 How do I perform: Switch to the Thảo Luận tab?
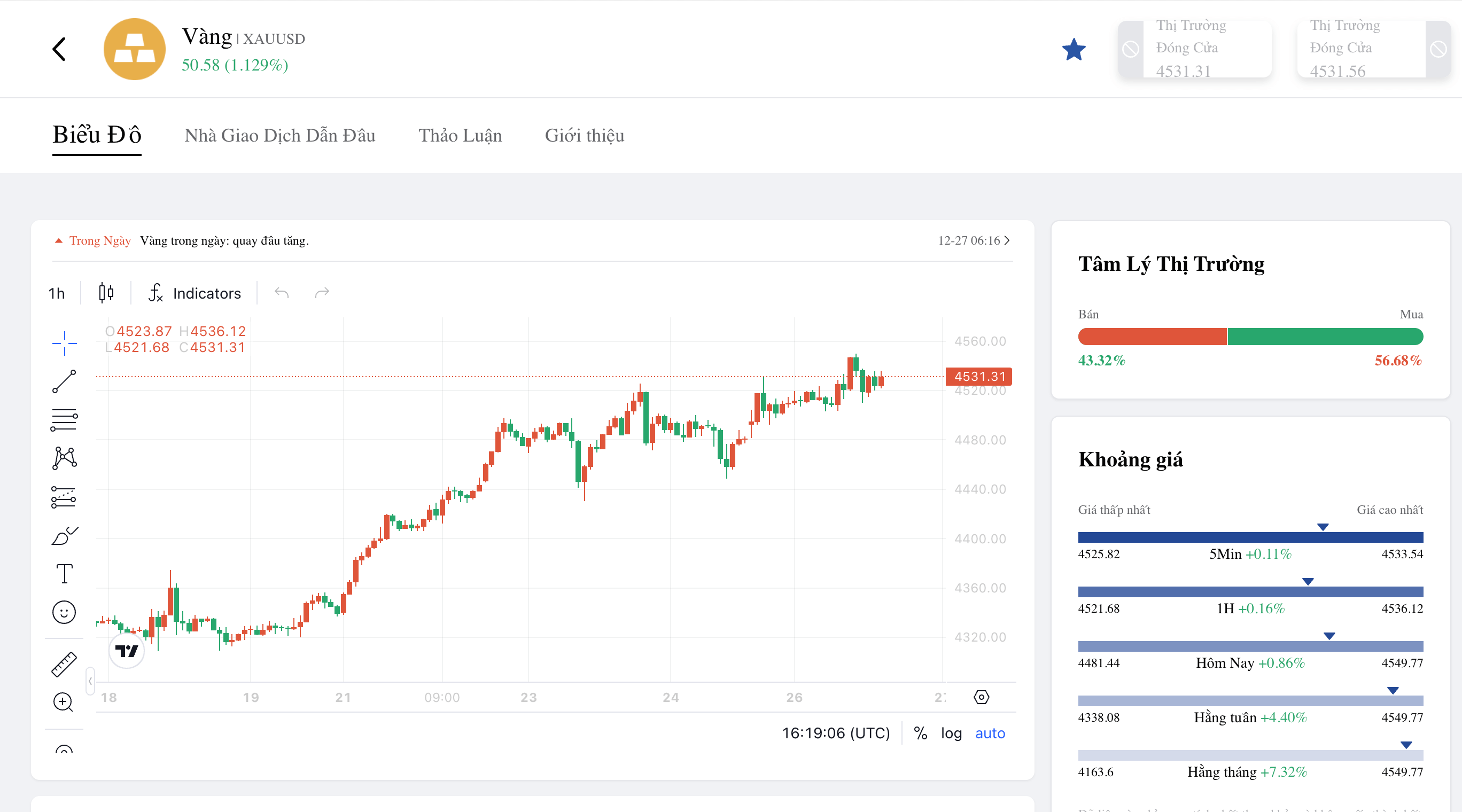click(460, 136)
